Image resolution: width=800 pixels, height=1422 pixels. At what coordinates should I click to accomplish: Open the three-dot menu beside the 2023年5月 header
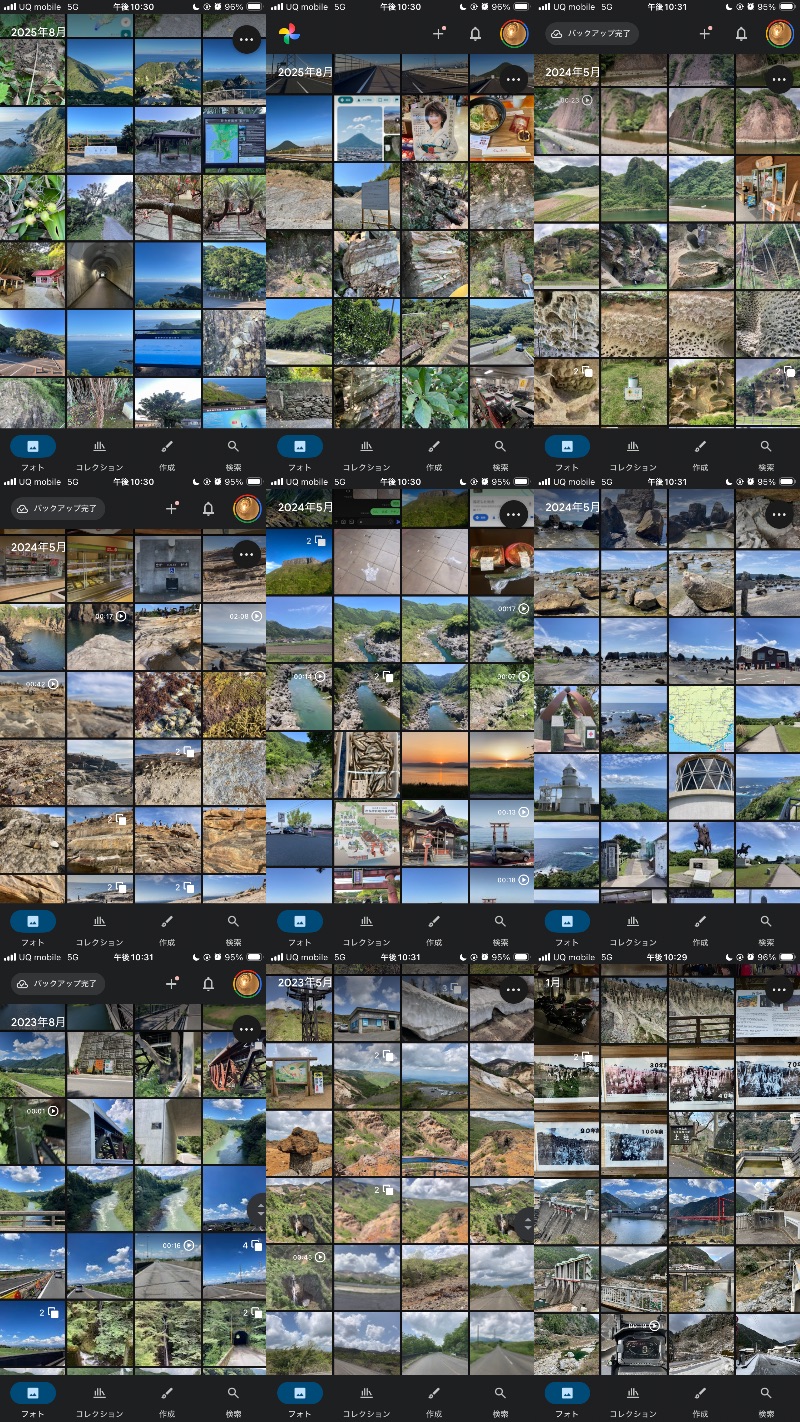coord(513,991)
